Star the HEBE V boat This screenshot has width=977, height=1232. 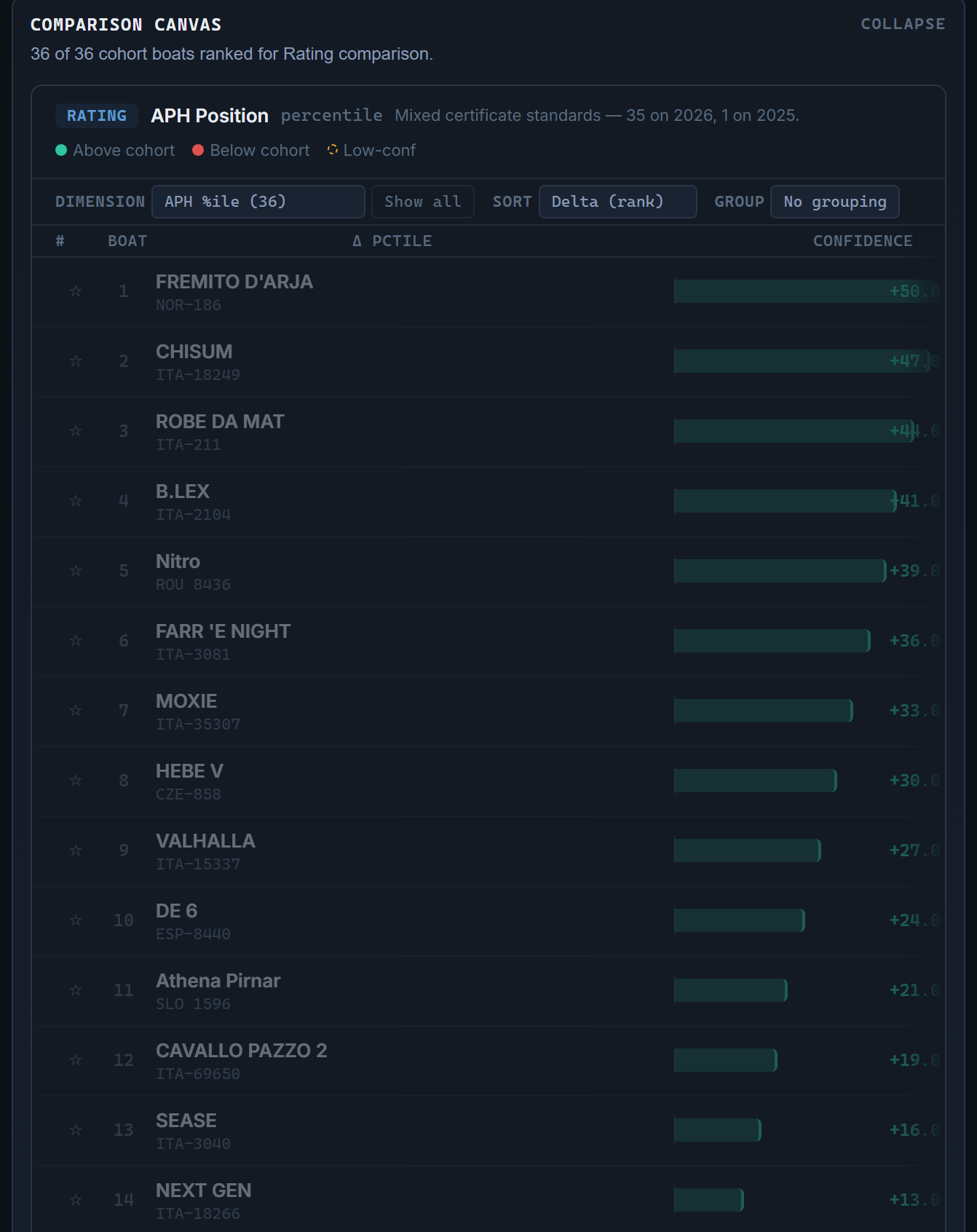pyautogui.click(x=76, y=781)
